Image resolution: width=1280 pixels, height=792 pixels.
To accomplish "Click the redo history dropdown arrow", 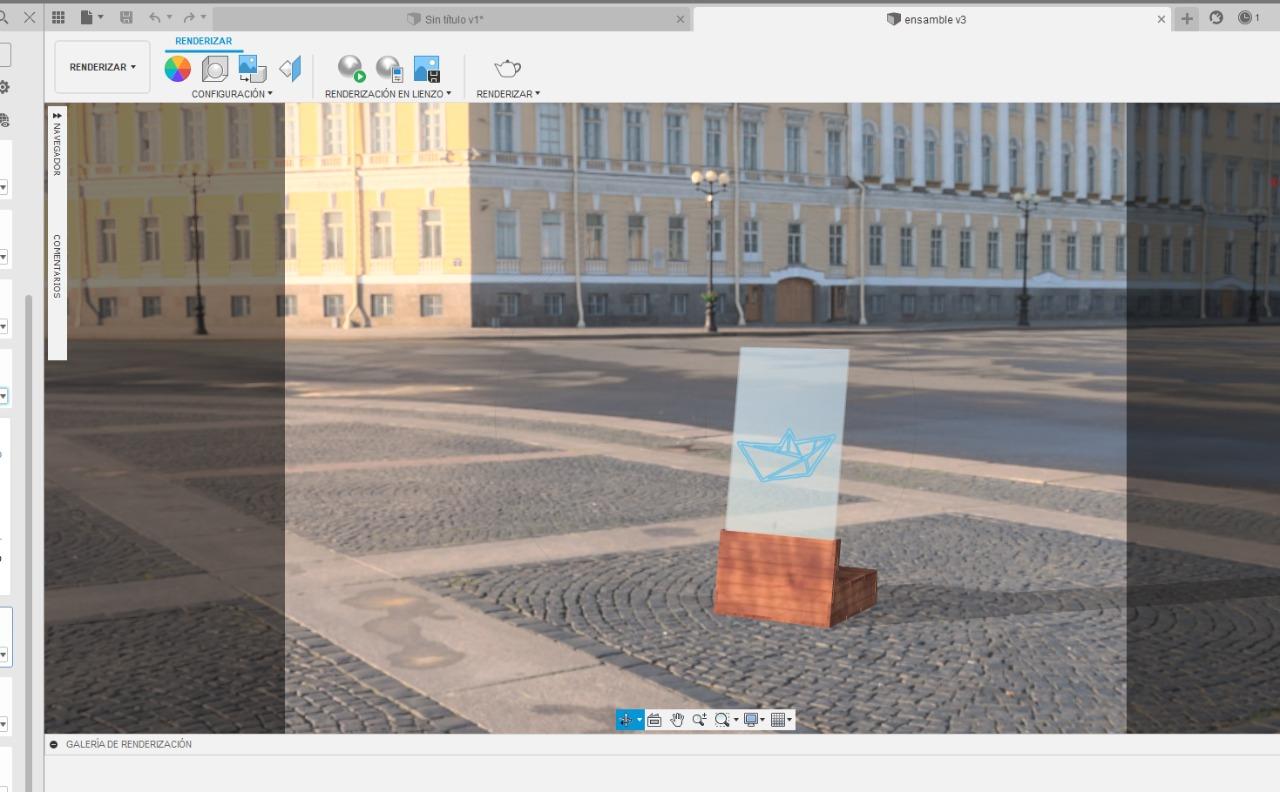I will click(x=203, y=18).
